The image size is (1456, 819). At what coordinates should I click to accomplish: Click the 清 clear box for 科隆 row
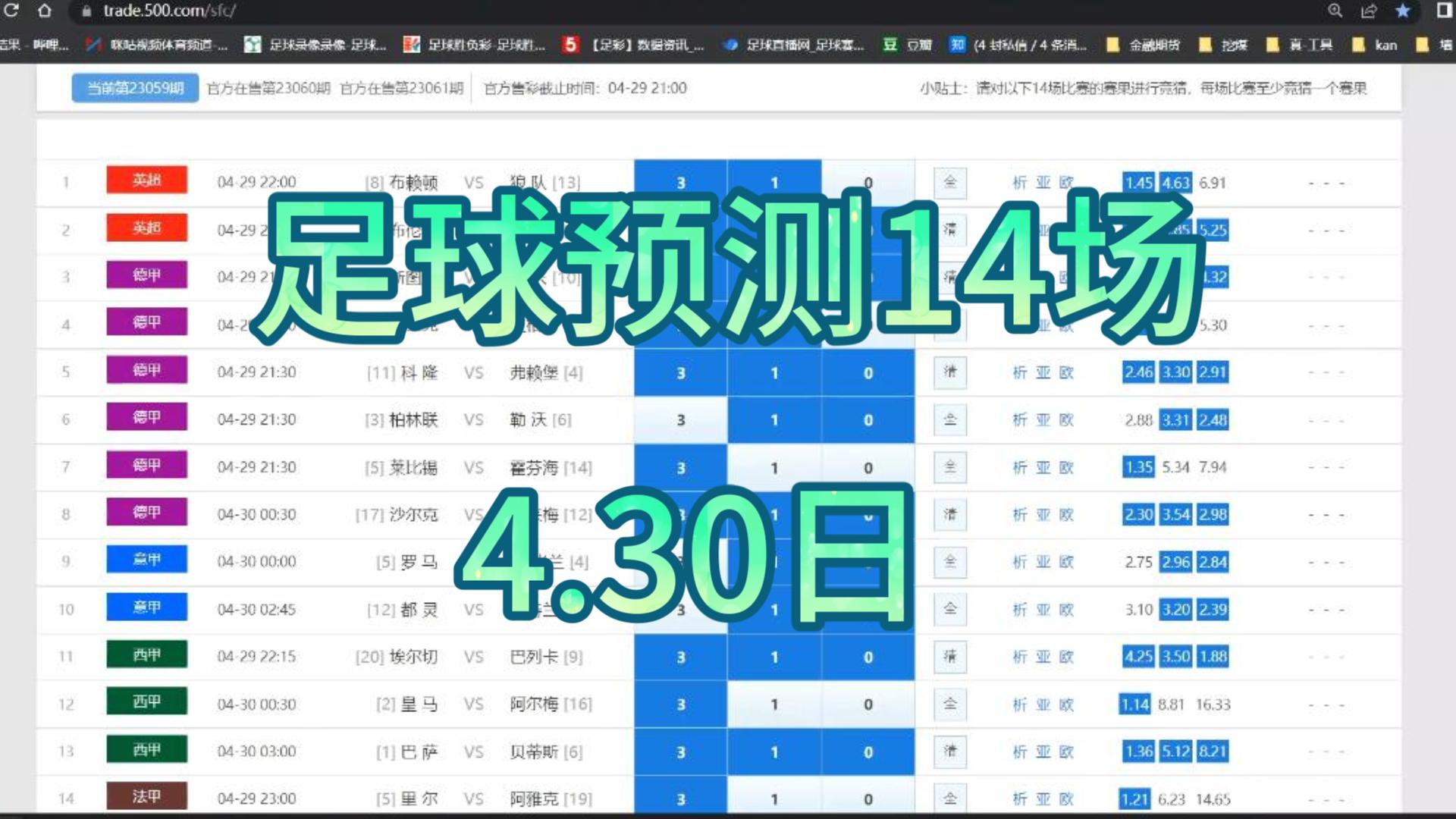point(950,372)
